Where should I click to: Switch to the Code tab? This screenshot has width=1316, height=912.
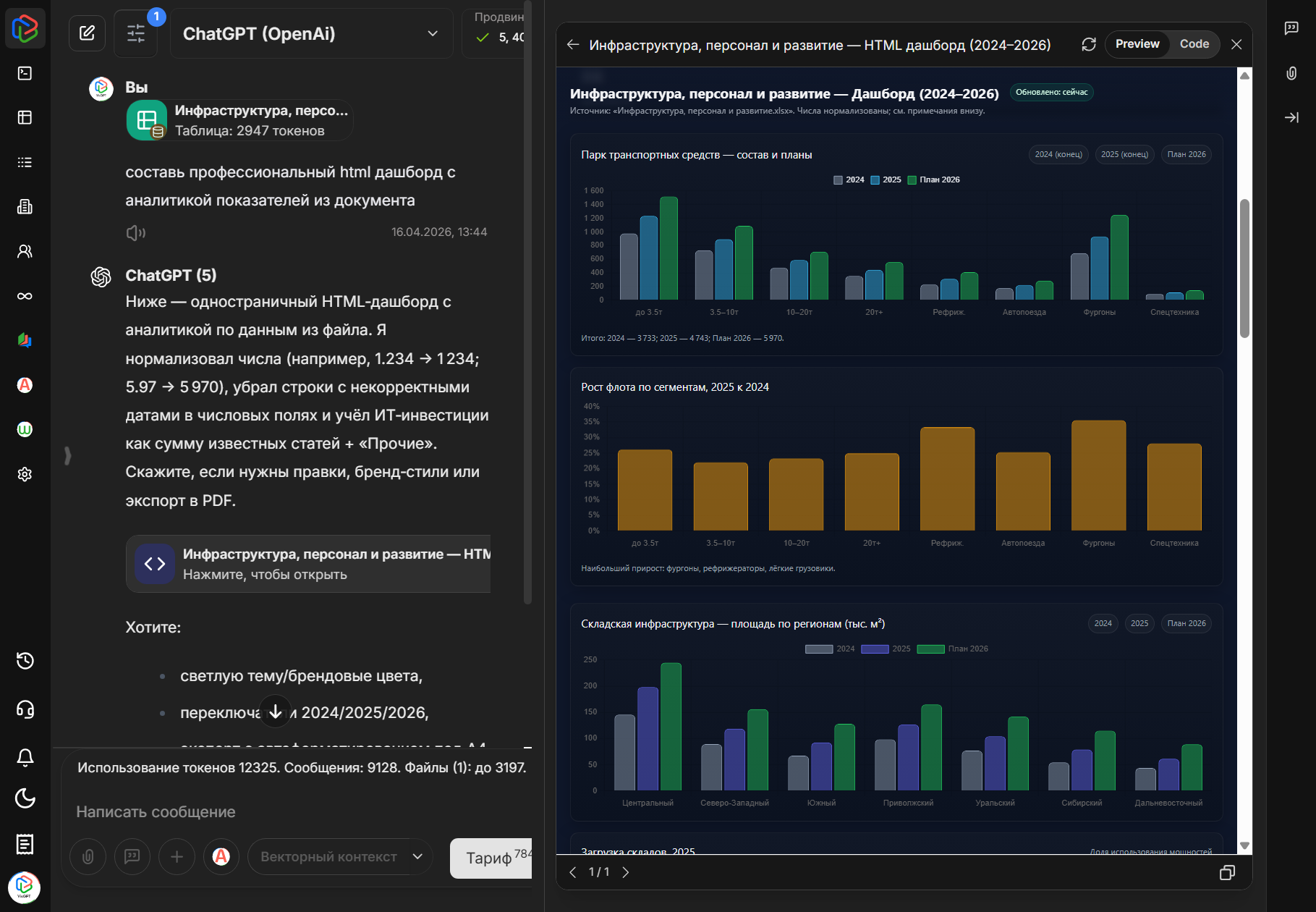click(x=1194, y=44)
